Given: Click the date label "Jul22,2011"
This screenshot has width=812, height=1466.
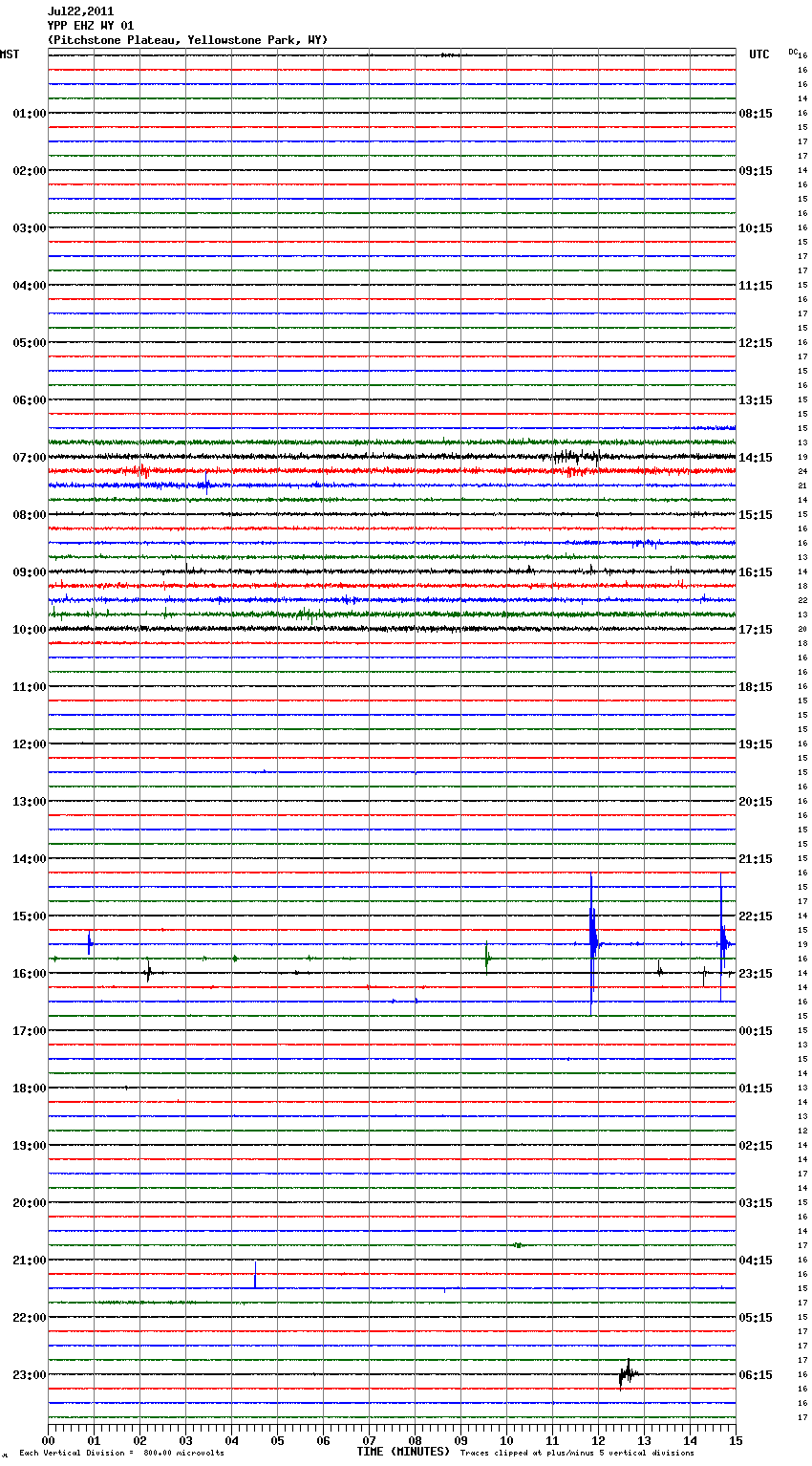Looking at the screenshot, I should [x=80, y=11].
